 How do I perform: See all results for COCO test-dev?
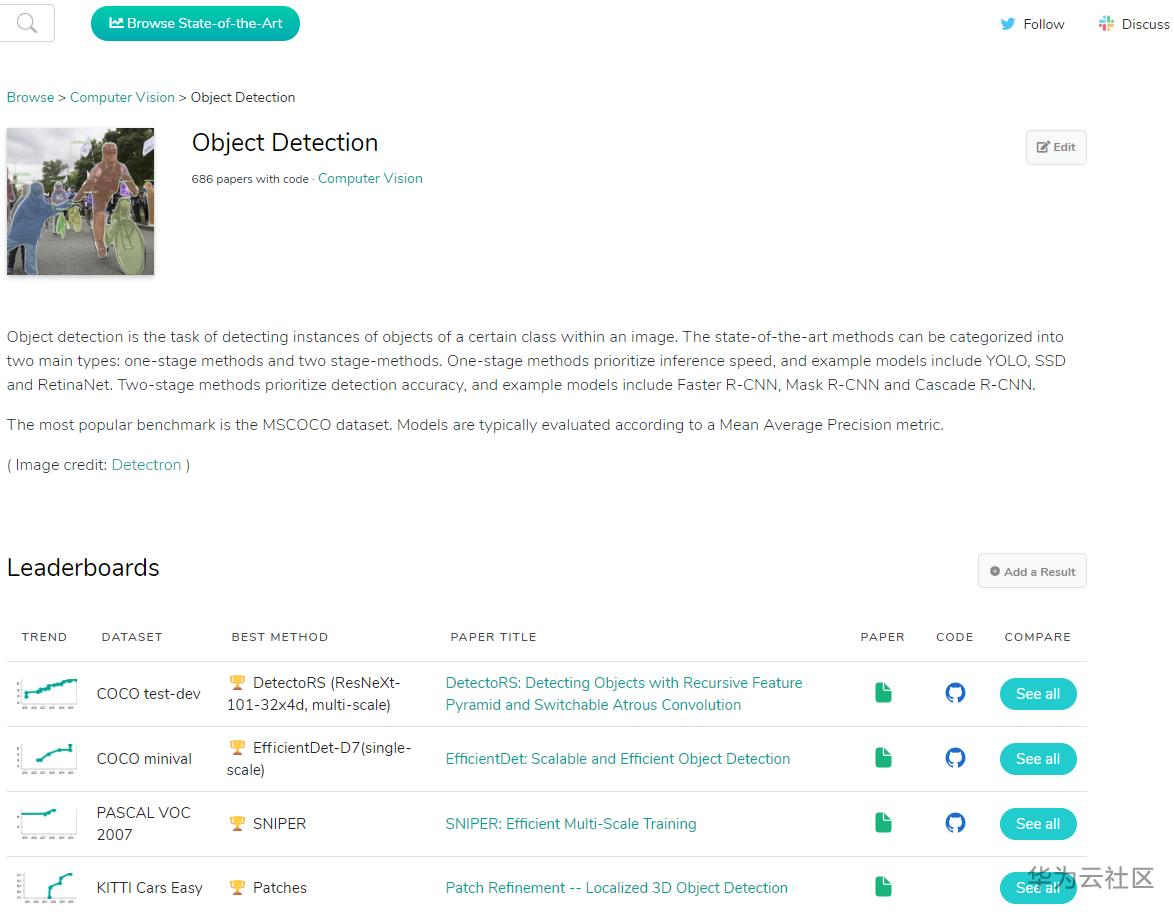(1037, 694)
